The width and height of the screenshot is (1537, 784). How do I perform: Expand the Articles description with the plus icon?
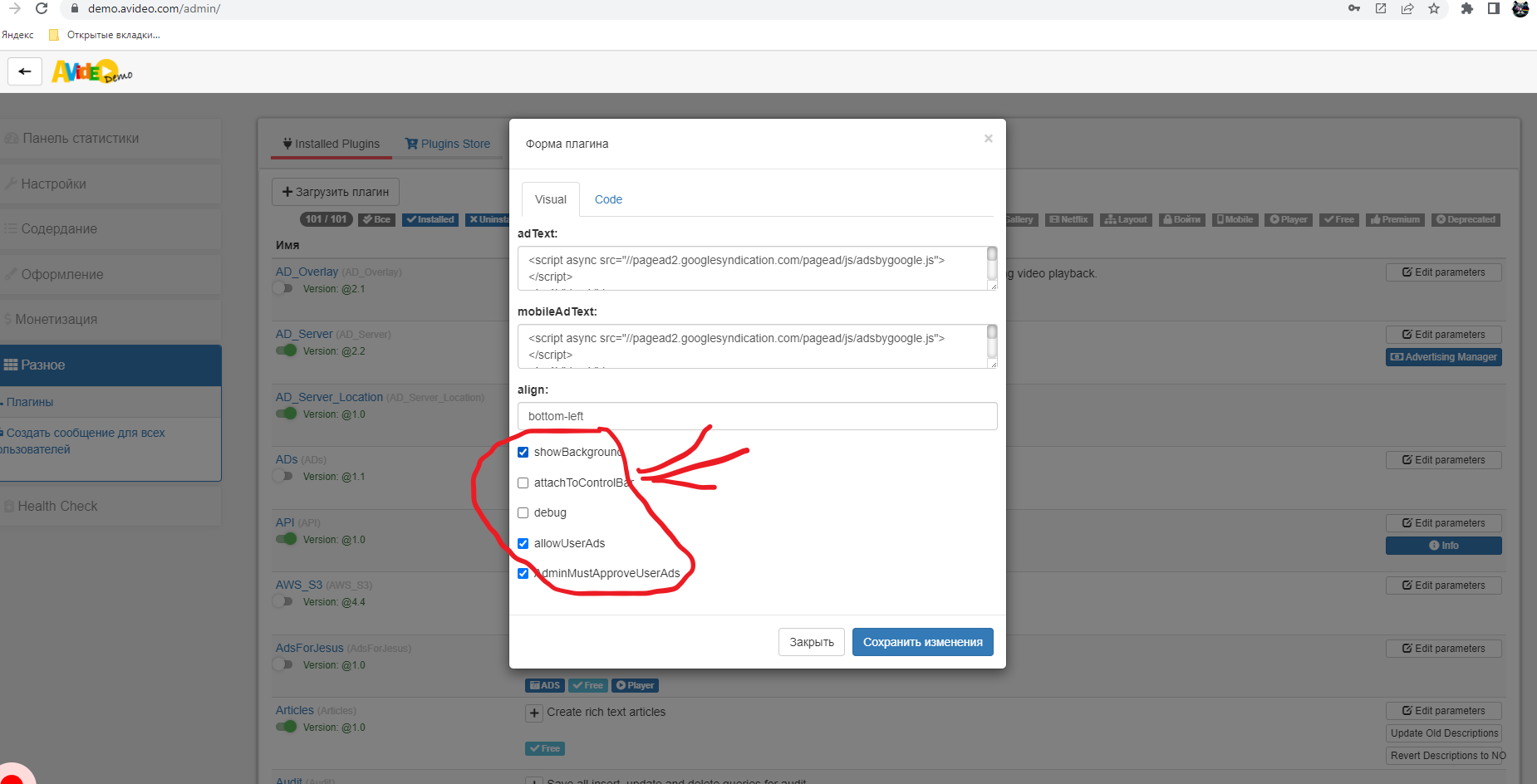click(534, 713)
